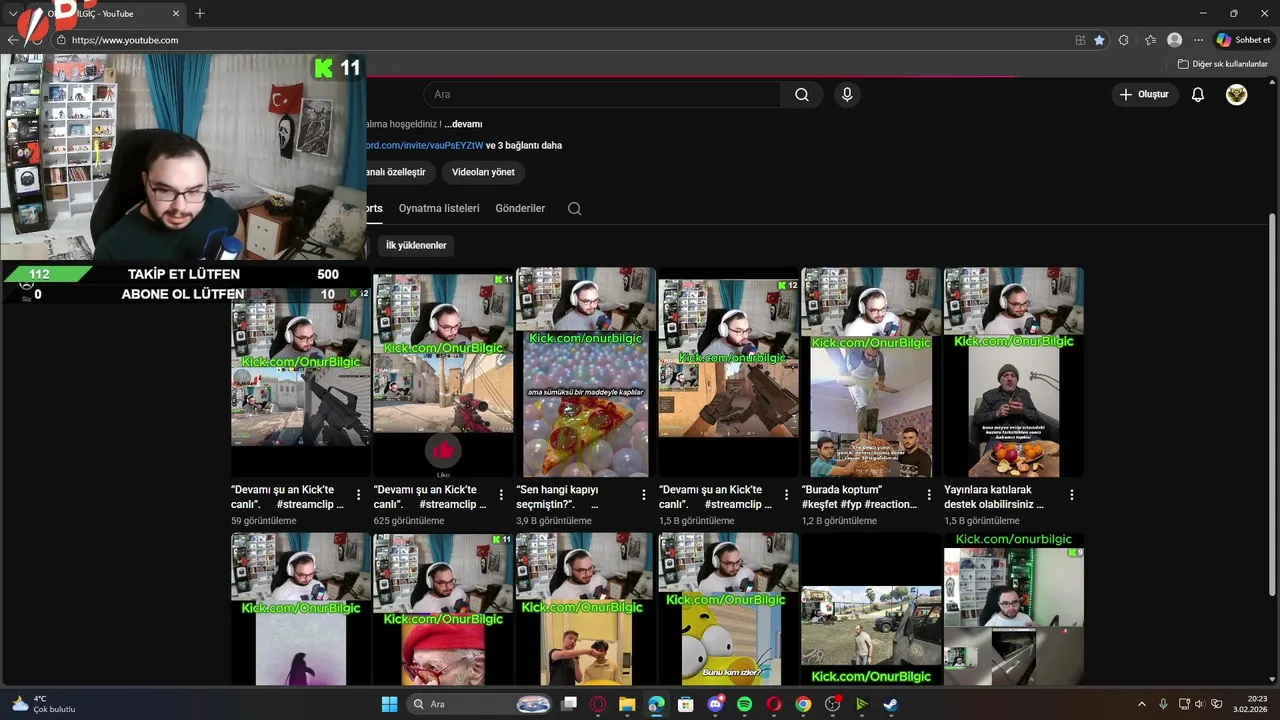
Task: Click the favorite star in address bar
Action: [1099, 40]
